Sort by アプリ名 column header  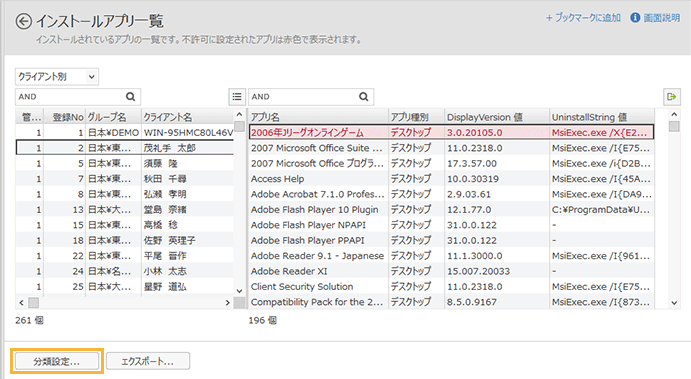[318, 117]
